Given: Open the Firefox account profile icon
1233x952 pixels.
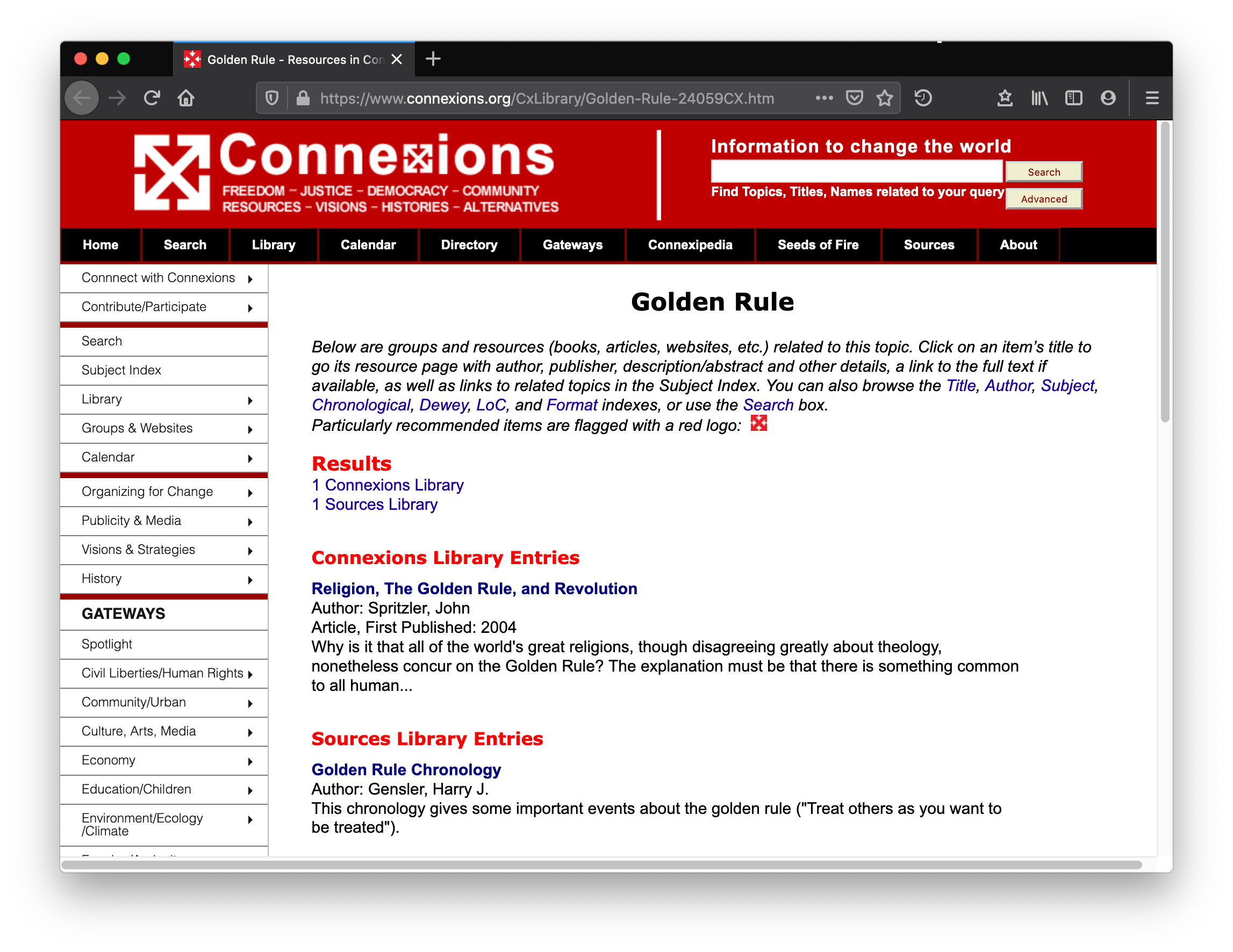Looking at the screenshot, I should (1108, 98).
